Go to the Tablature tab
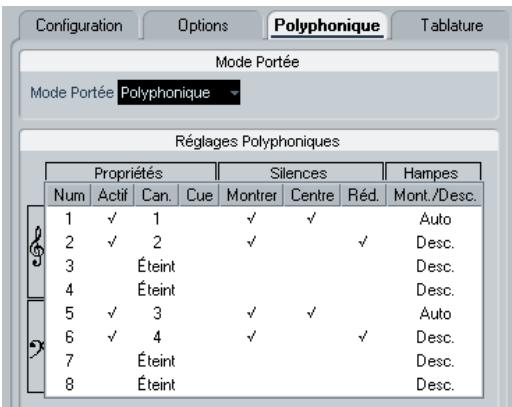 452,25
